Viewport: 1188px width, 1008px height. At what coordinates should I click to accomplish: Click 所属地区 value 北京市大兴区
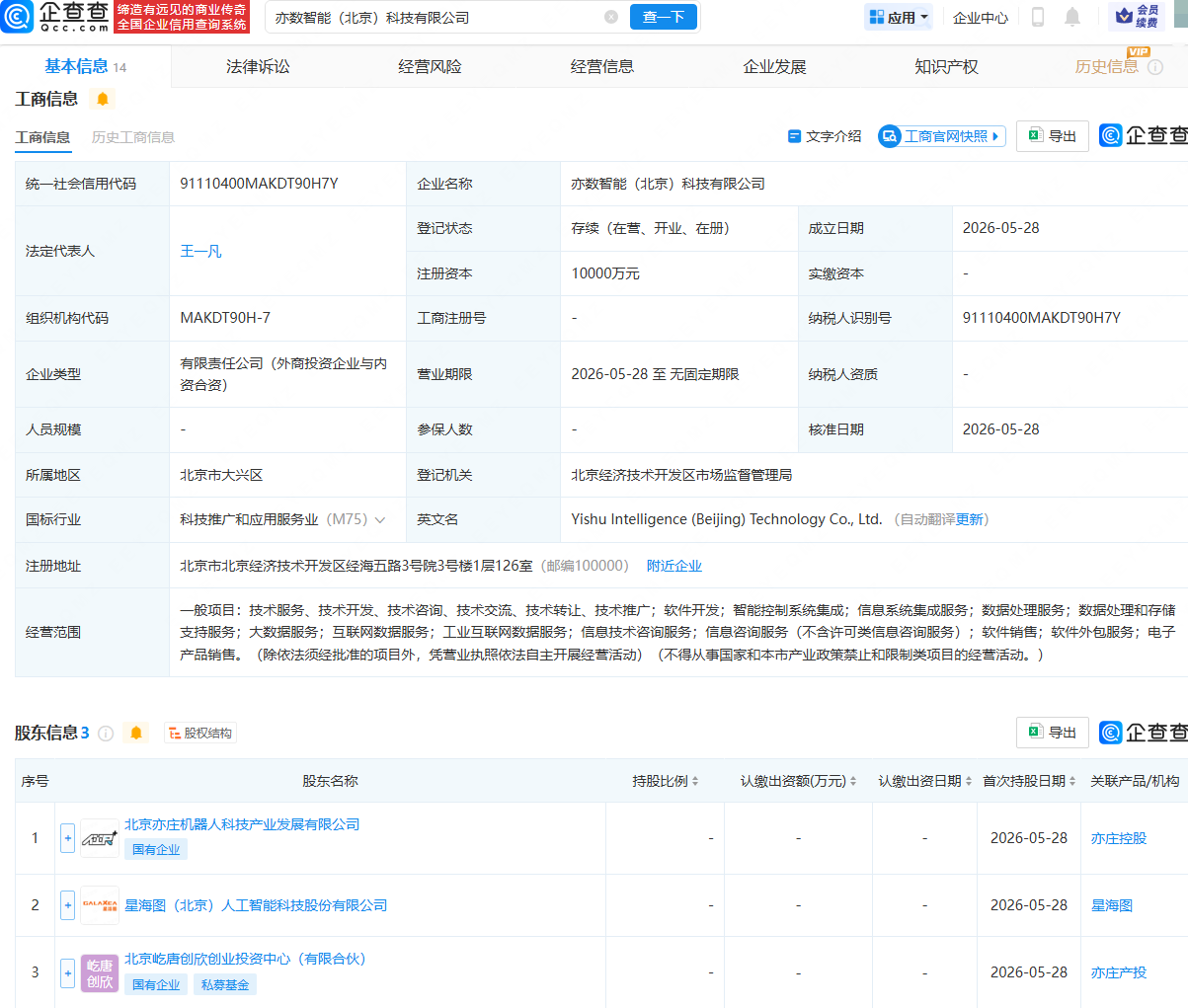[221, 475]
